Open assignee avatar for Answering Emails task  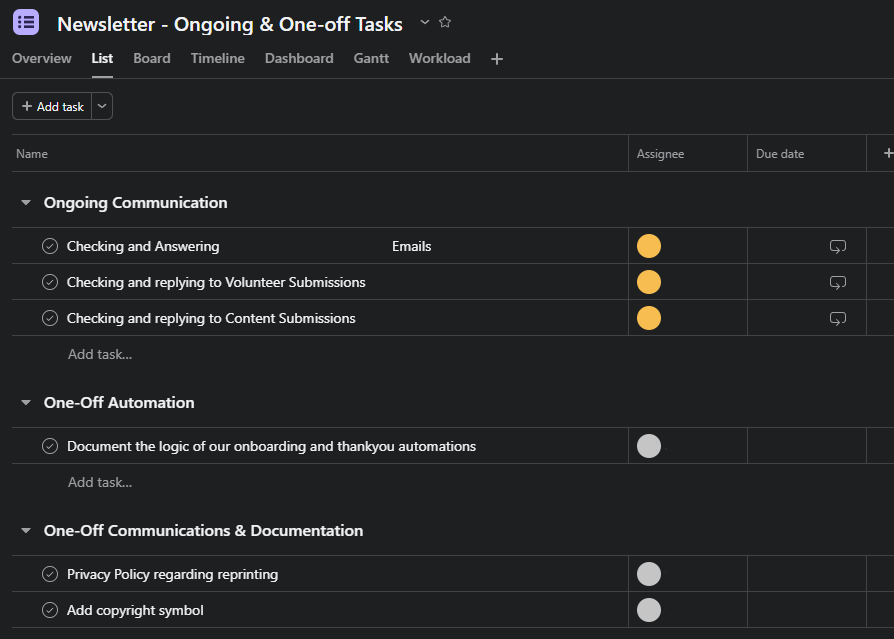pyautogui.click(x=649, y=246)
